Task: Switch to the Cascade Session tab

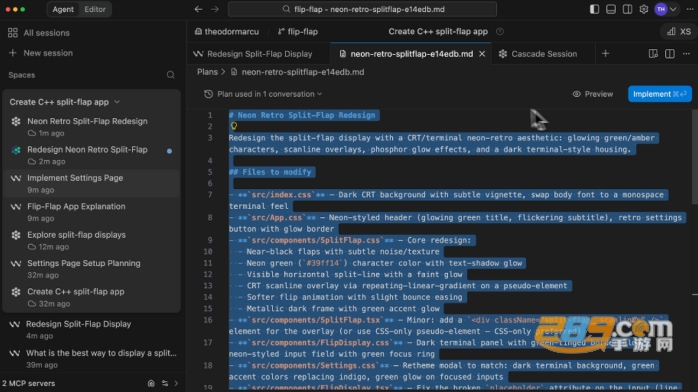Action: (539, 54)
